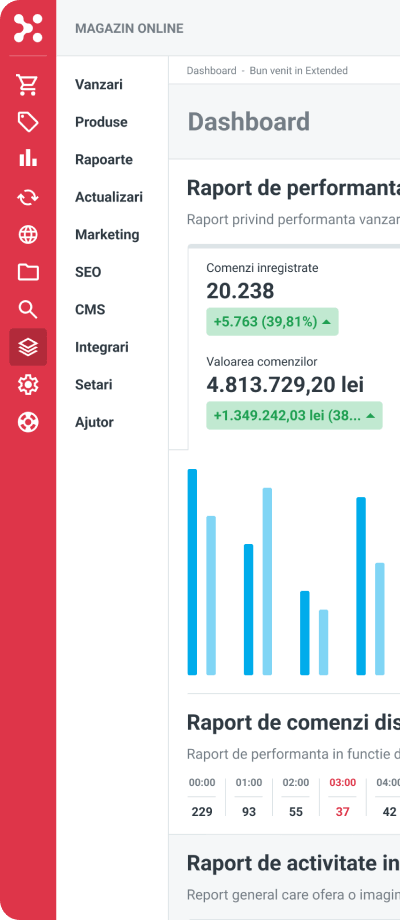Select the 01:00 hour column
Image resolution: width=400 pixels, height=920 pixels.
[x=249, y=797]
